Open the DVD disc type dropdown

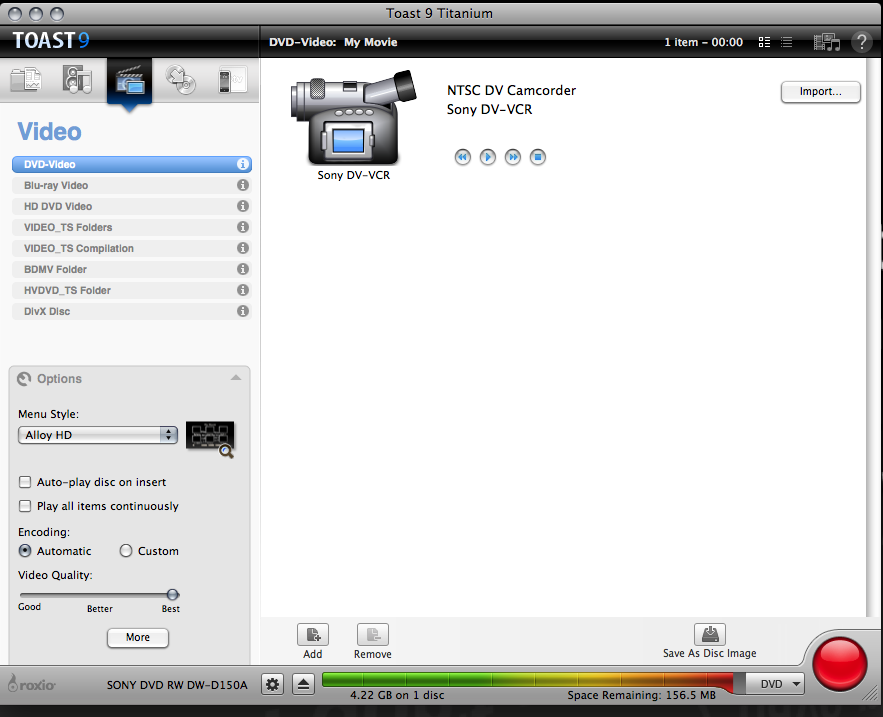775,684
